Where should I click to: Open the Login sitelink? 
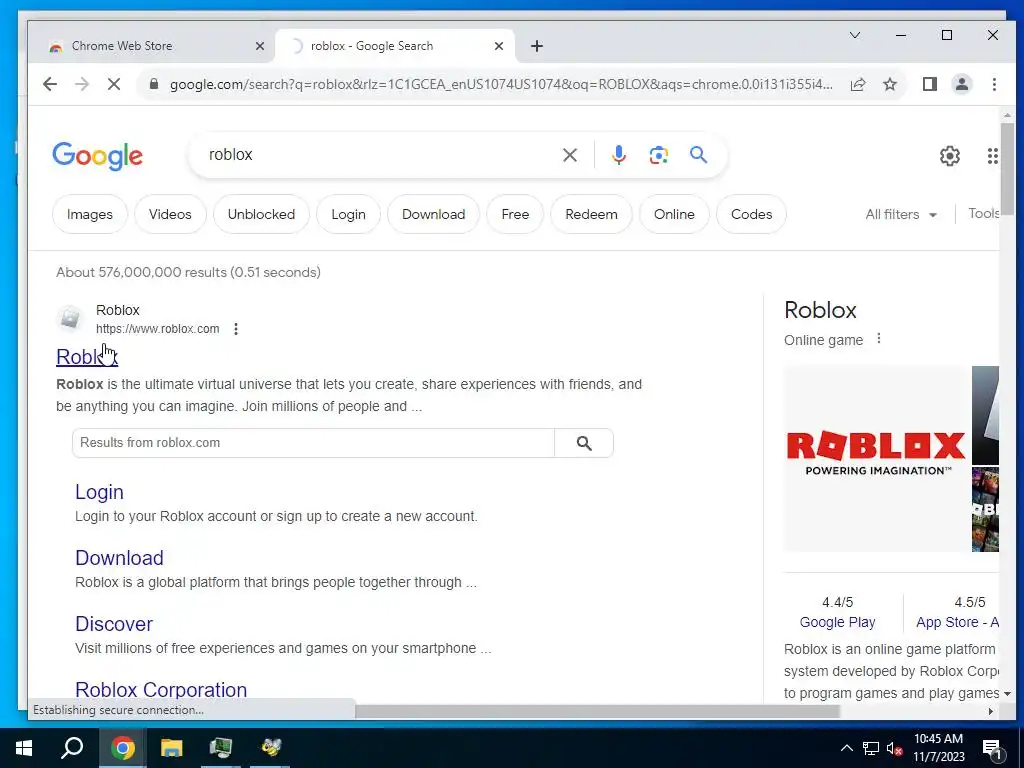(99, 492)
